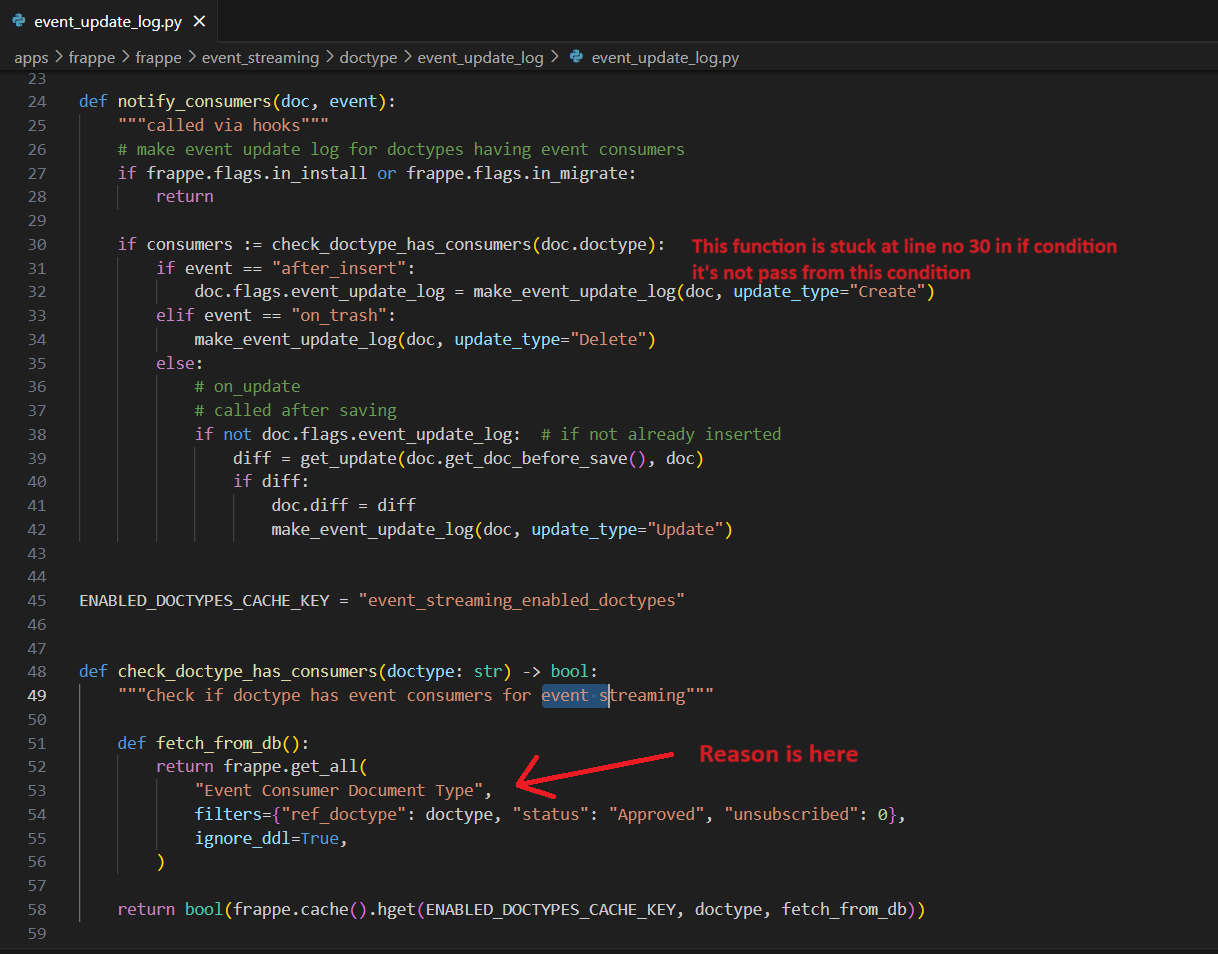
Task: Click 'frappe.get_all' on line 52
Action: pos(291,767)
